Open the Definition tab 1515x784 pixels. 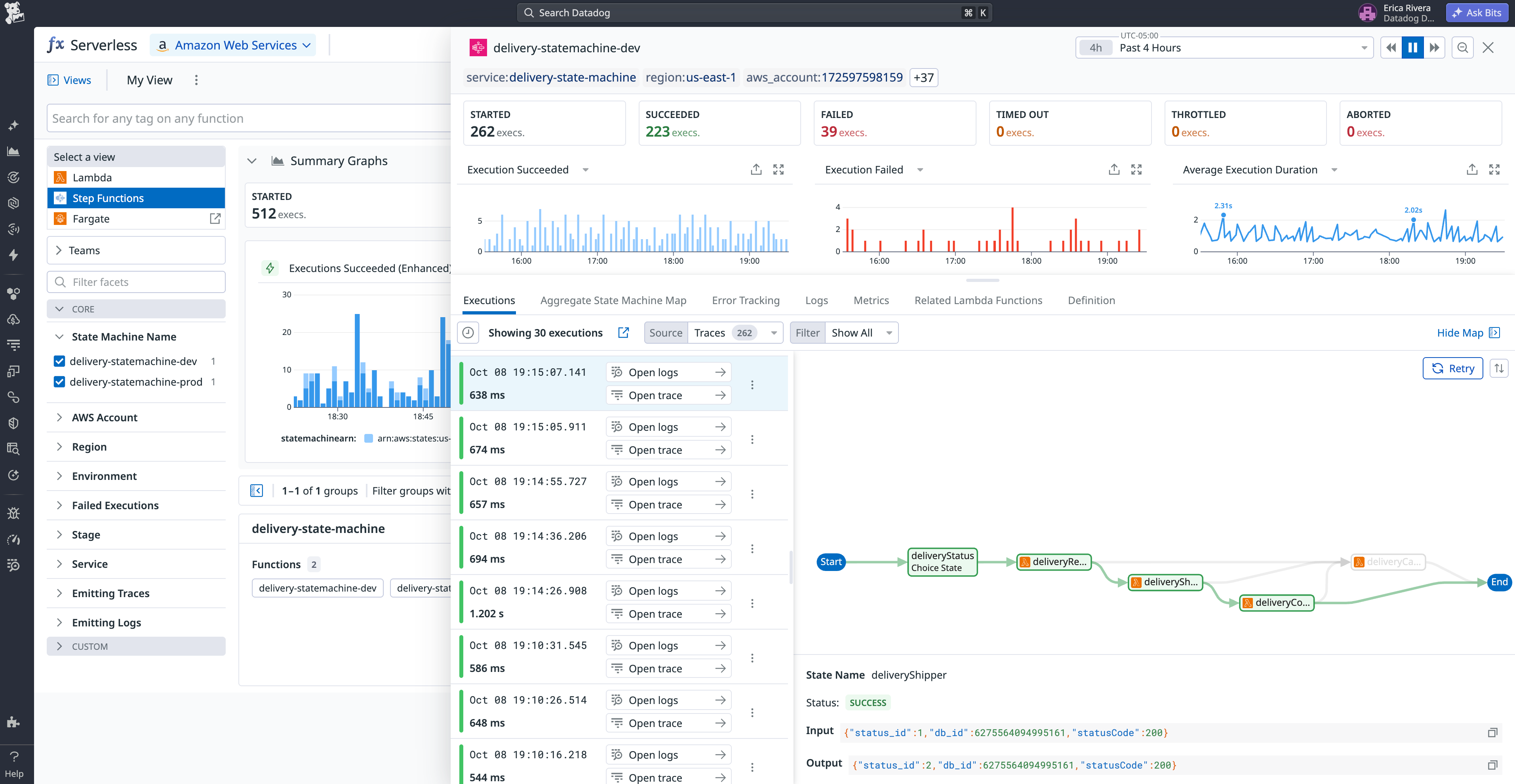pos(1091,301)
